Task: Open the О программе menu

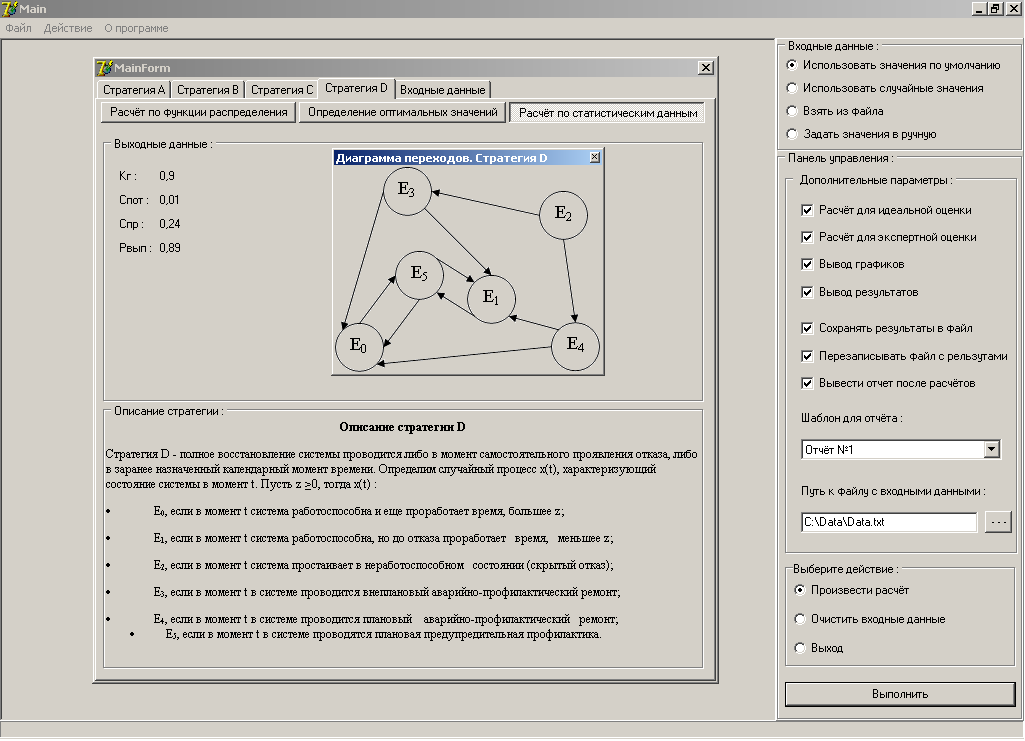Action: pos(136,28)
